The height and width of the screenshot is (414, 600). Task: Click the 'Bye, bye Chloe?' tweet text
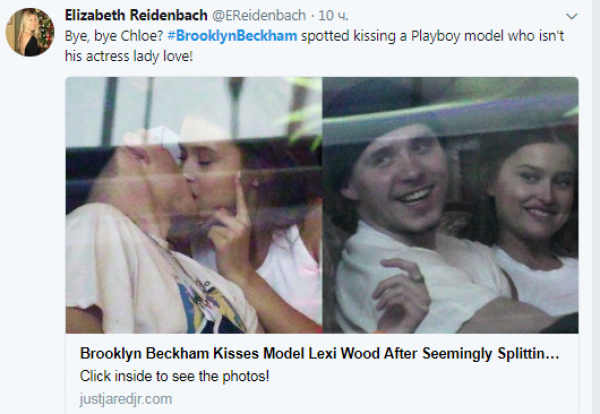(114, 36)
